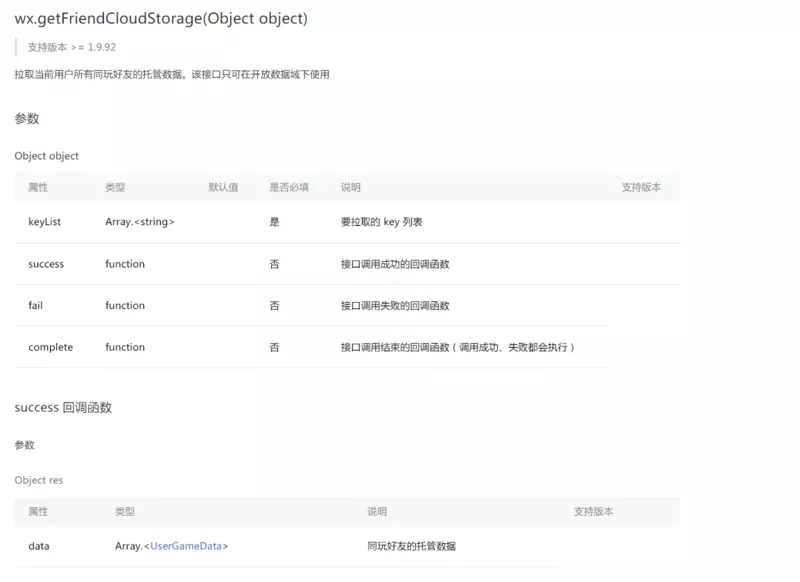
Task: Select '接口调用成功的回调函数' description
Action: pos(395,264)
